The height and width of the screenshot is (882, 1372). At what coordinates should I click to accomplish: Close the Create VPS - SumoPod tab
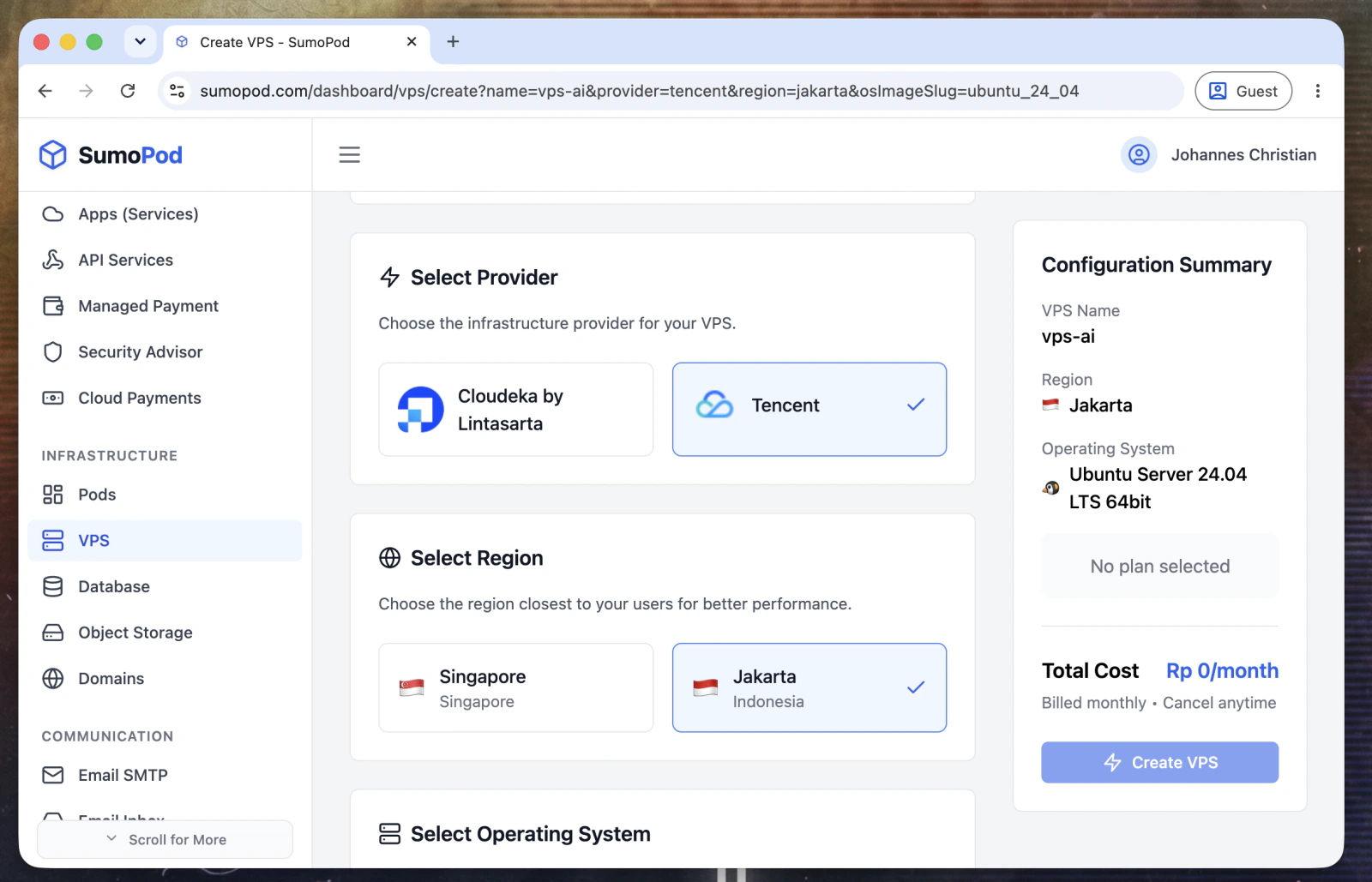(x=412, y=42)
